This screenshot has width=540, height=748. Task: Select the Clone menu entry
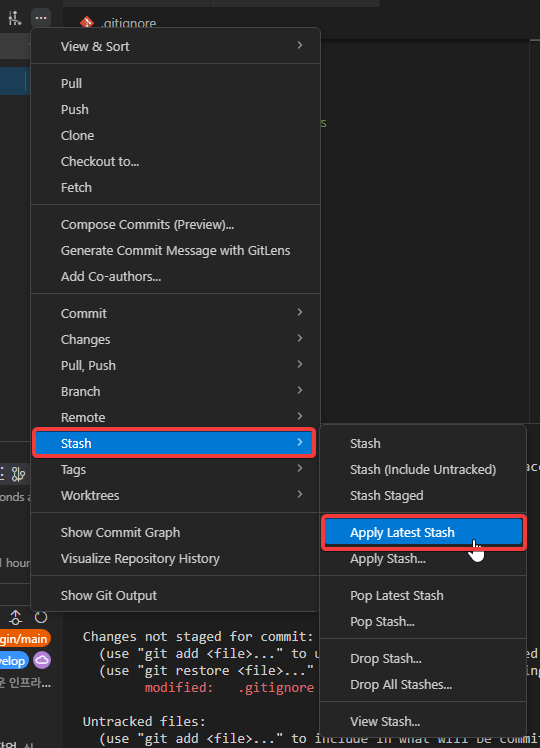pyautogui.click(x=175, y=135)
